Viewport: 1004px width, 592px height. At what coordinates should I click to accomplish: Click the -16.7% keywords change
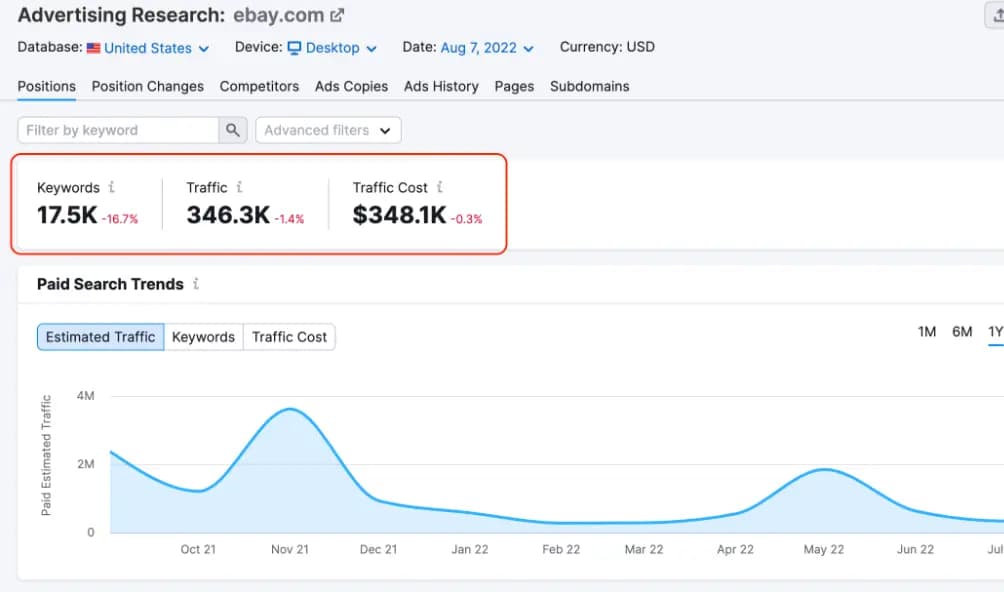[120, 220]
